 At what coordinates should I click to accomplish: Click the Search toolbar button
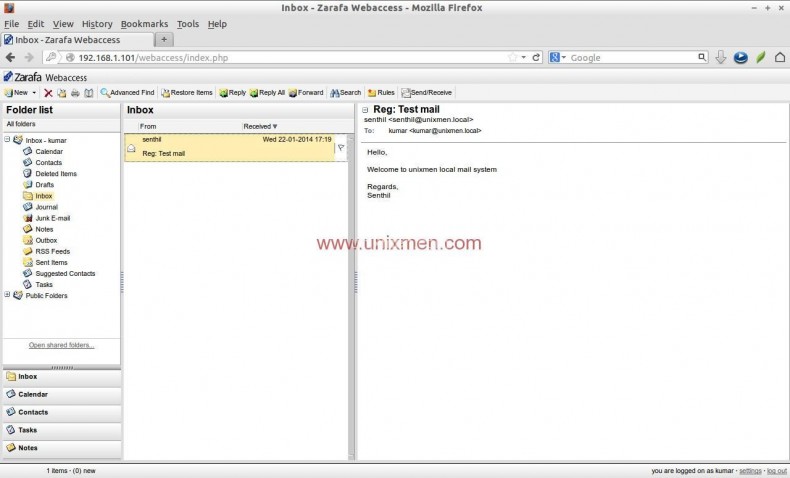(x=346, y=93)
